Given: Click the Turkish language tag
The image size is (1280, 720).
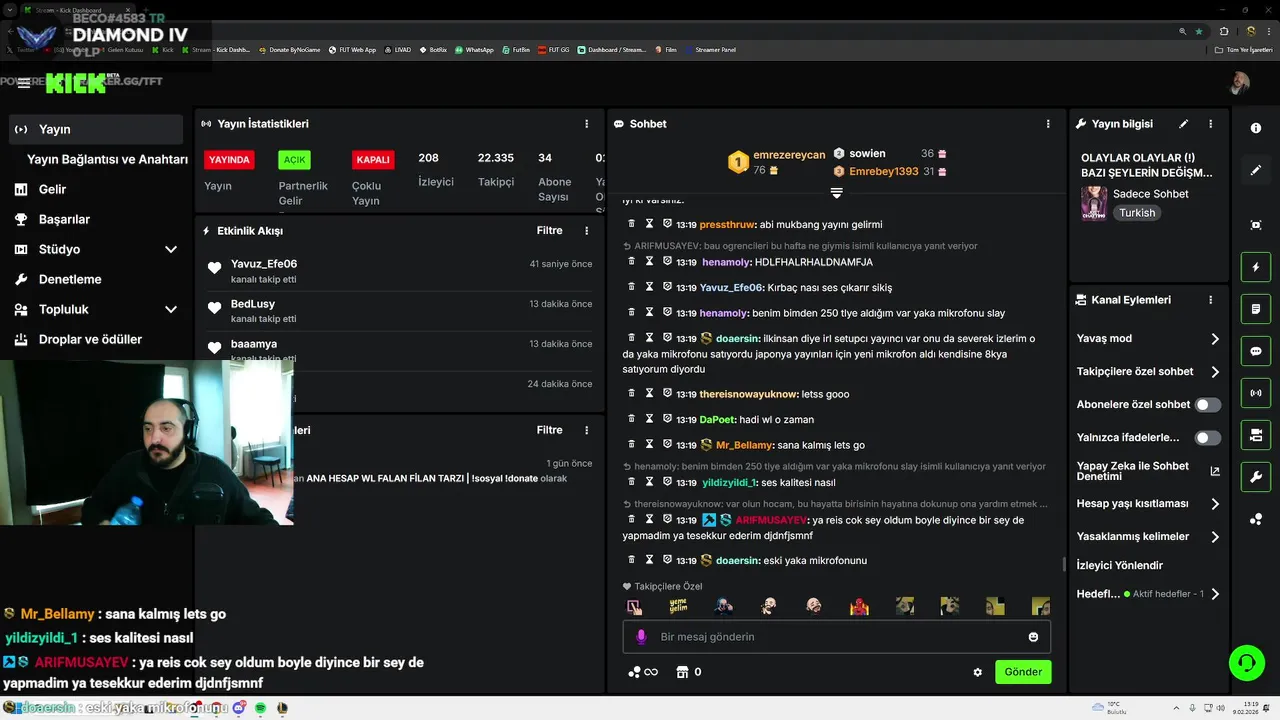Looking at the screenshot, I should pos(1137,213).
